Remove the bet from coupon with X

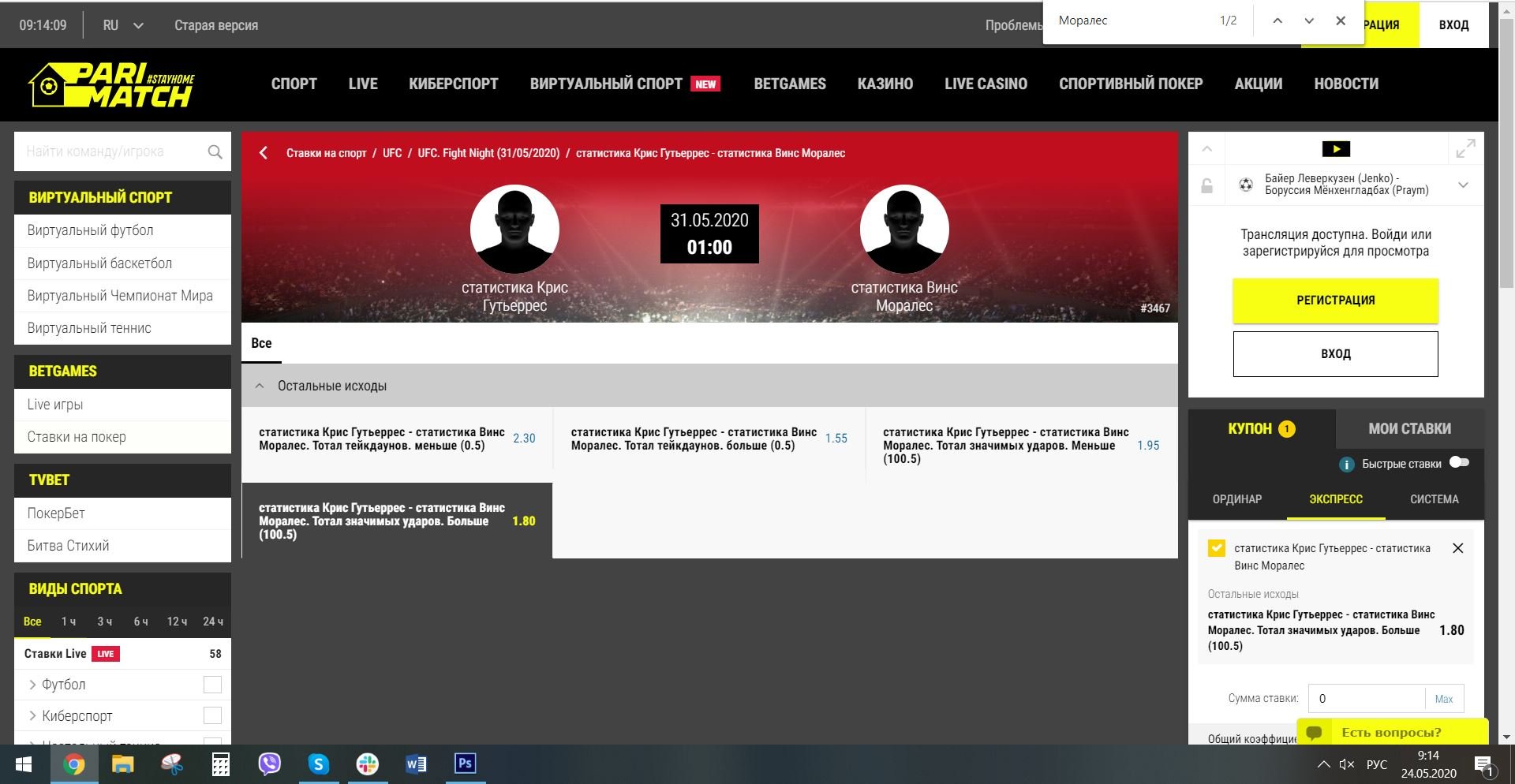click(1457, 548)
